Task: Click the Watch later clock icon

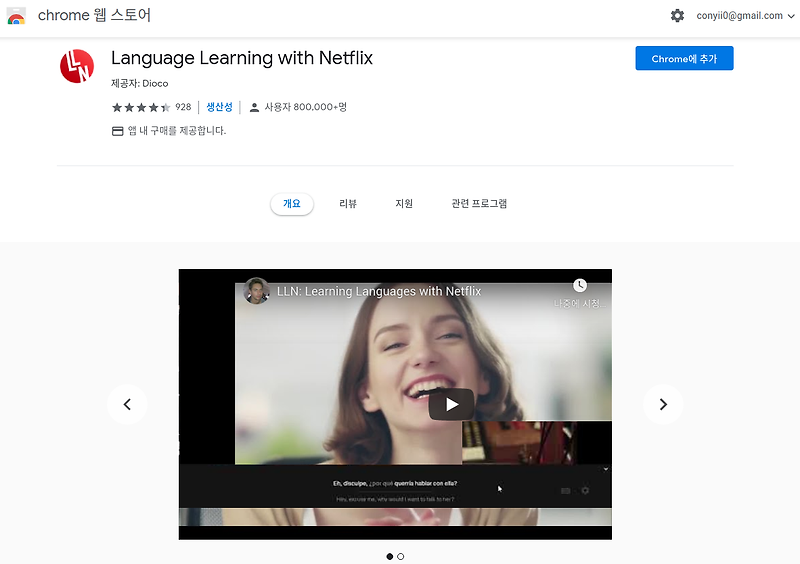Action: click(580, 285)
